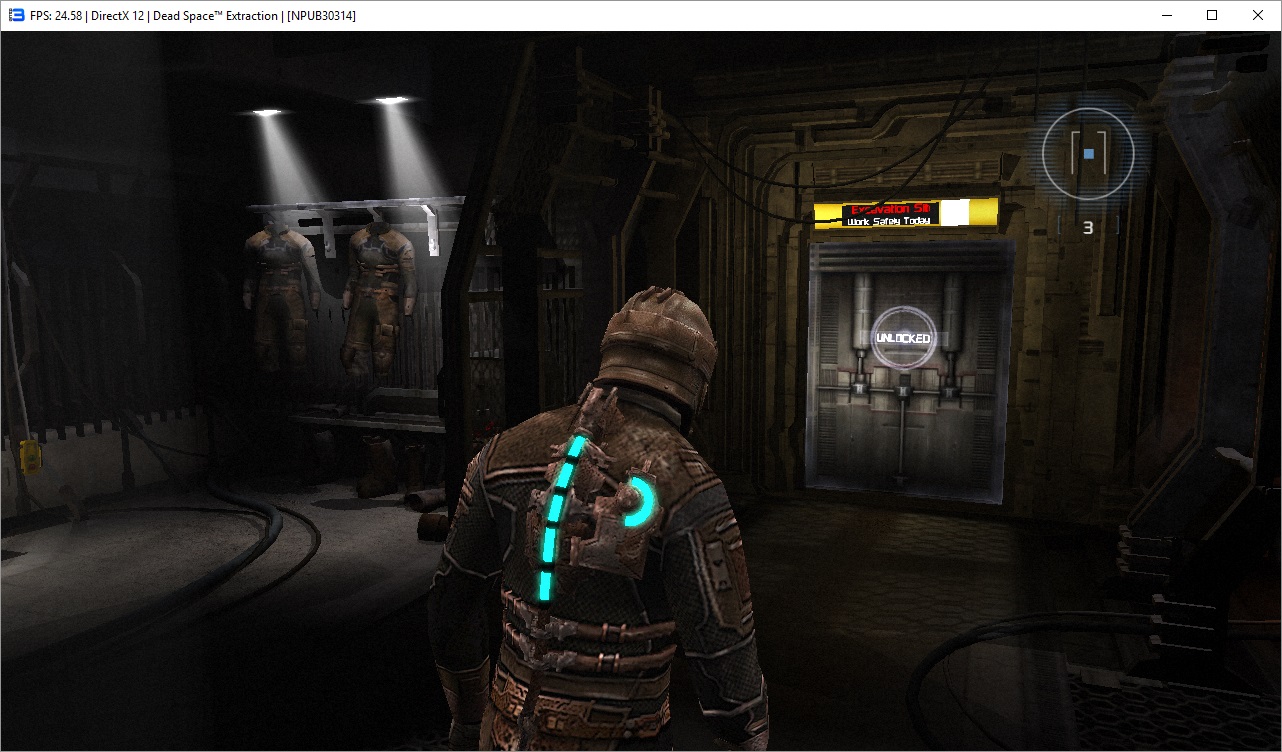Close the Dead Space Extraction window
Viewport: 1282px width, 752px height.
tap(1258, 15)
